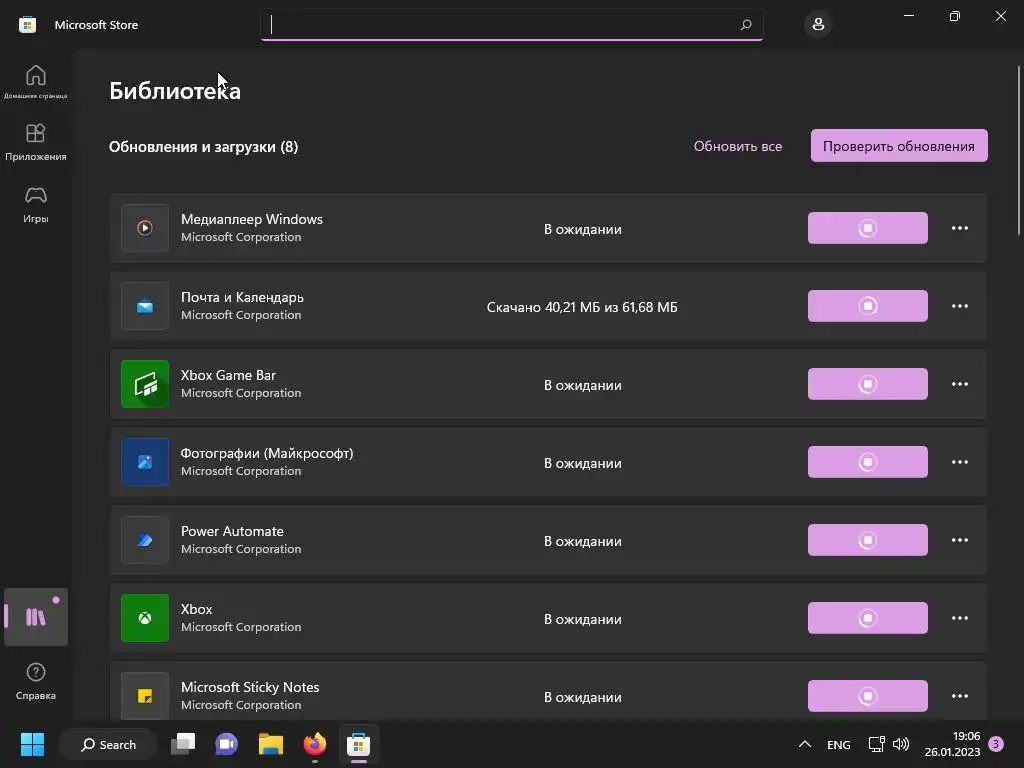The image size is (1024, 768).
Task: Click Скачано 40,21 МБ из 61,68 МБ status
Action: pos(582,307)
